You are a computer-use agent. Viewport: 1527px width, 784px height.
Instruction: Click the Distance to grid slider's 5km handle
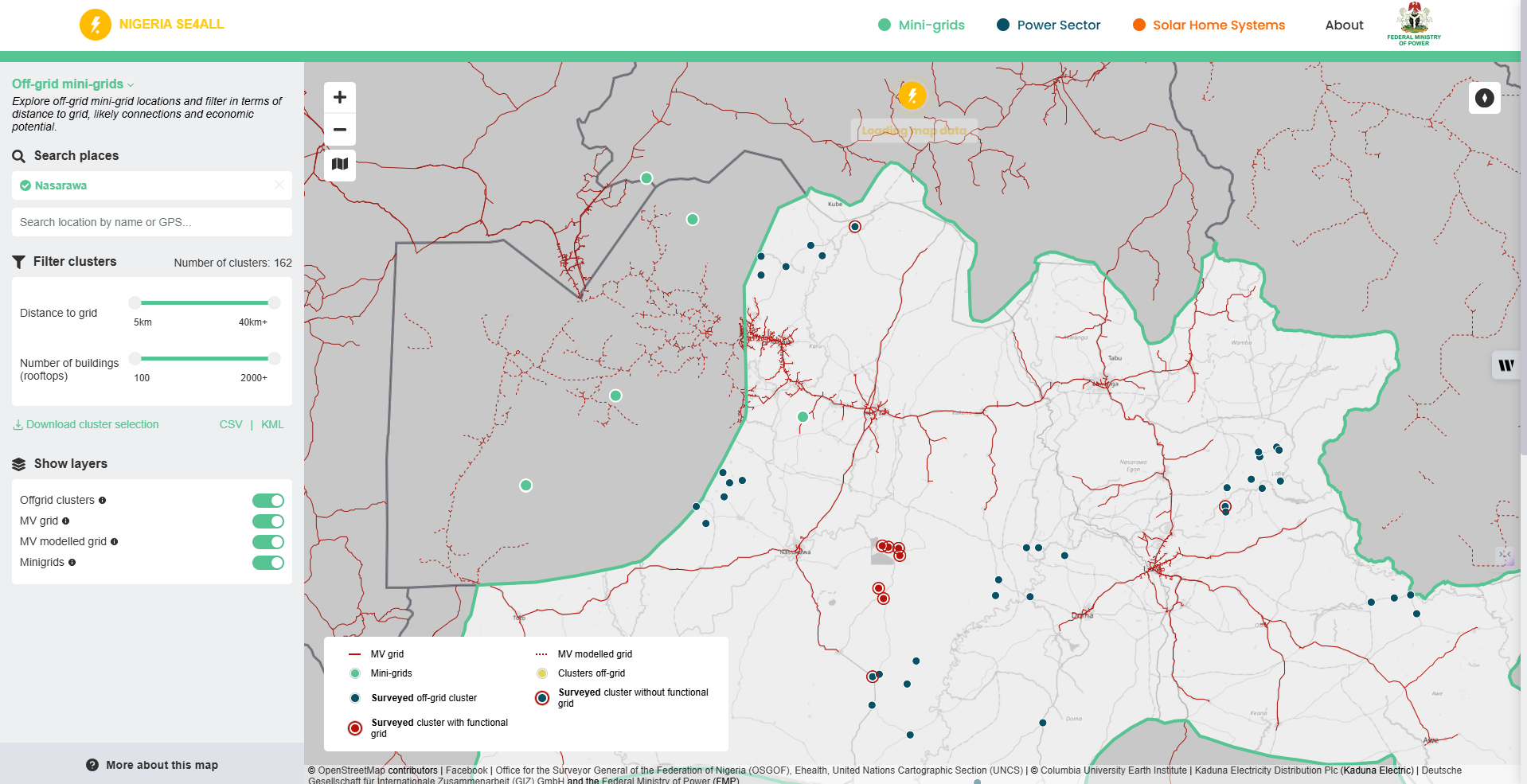click(x=135, y=302)
